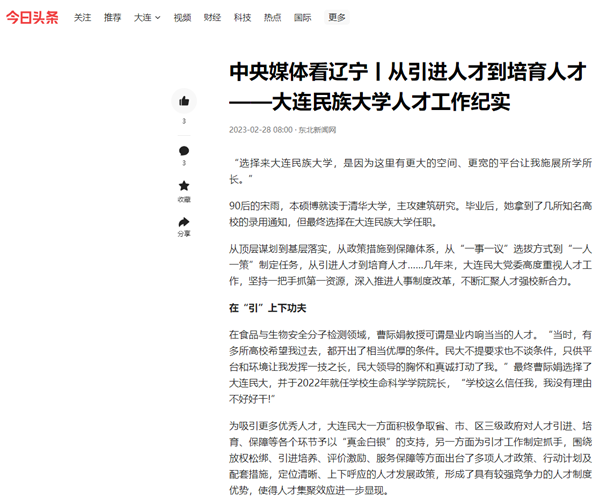Go to the 关注 tab

point(82,17)
